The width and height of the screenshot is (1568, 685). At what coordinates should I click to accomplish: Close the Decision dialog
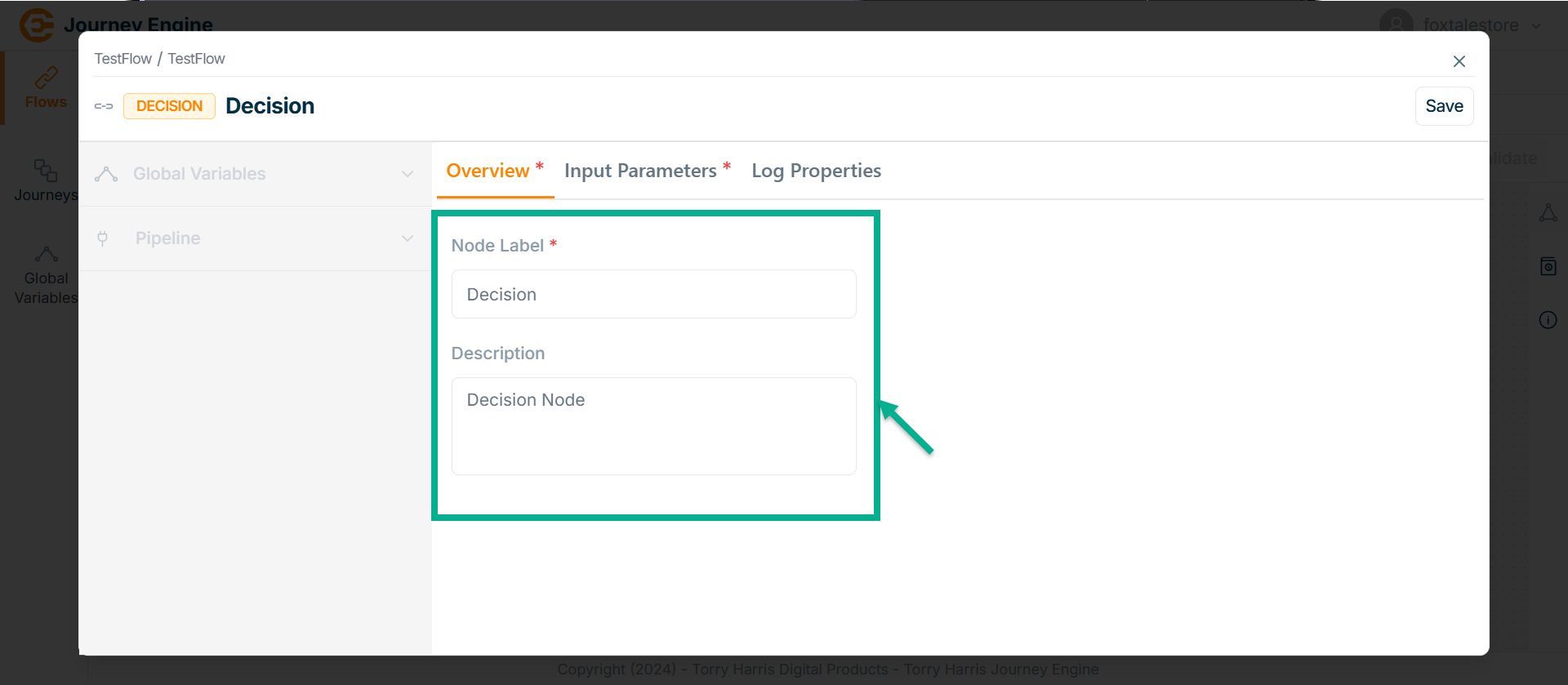click(x=1459, y=61)
